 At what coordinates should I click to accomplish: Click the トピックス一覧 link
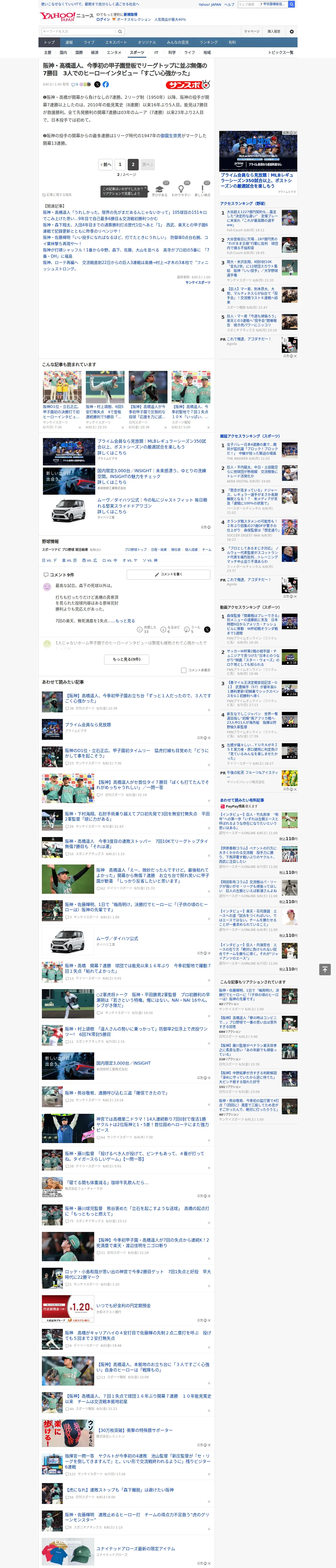[281, 52]
